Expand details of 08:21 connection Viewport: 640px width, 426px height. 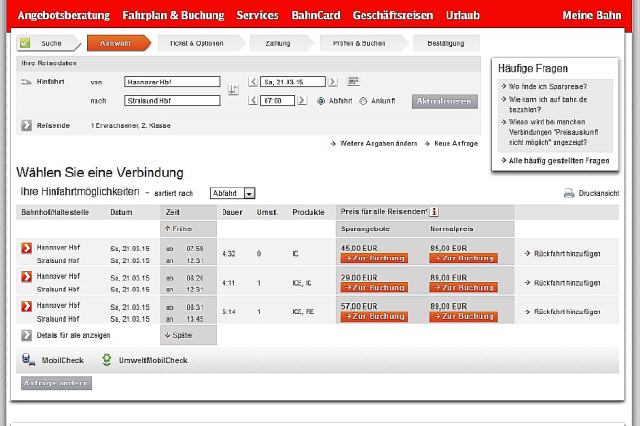click(x=27, y=277)
